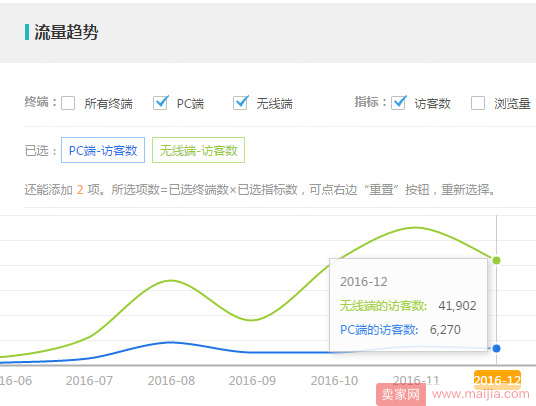536x406 pixels.
Task: Select the 2016-07 axis date label
Action: pyautogui.click(x=89, y=380)
